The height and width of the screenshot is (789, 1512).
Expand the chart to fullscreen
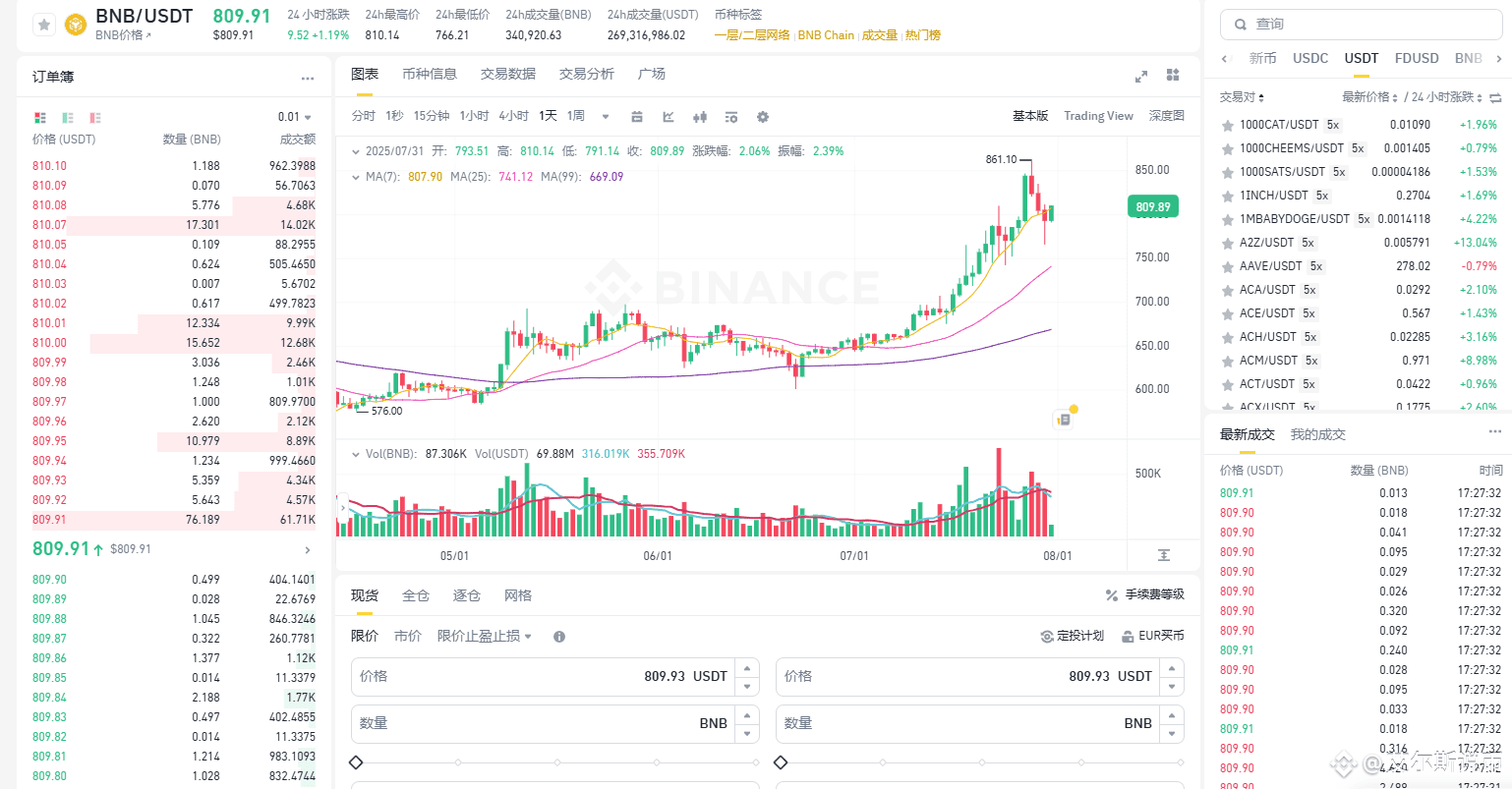1141,76
